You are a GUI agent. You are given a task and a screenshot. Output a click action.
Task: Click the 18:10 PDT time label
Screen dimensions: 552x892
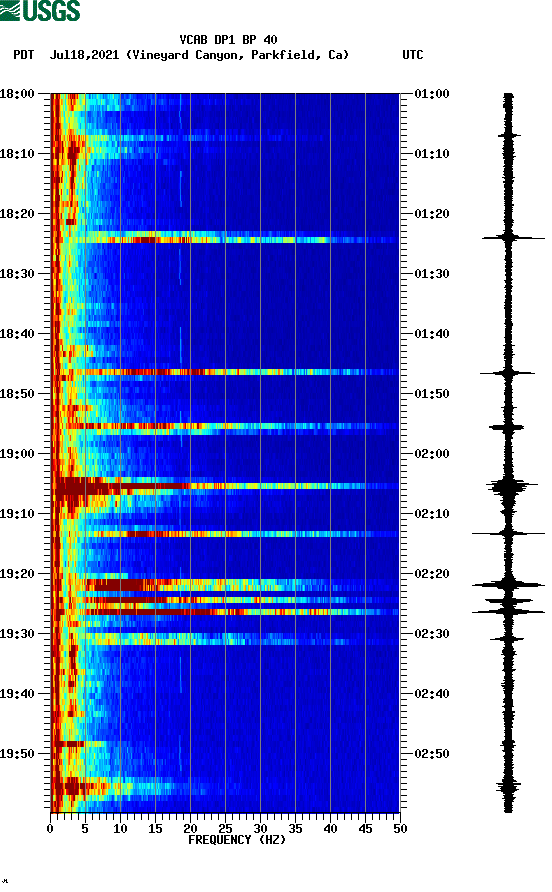point(17,154)
